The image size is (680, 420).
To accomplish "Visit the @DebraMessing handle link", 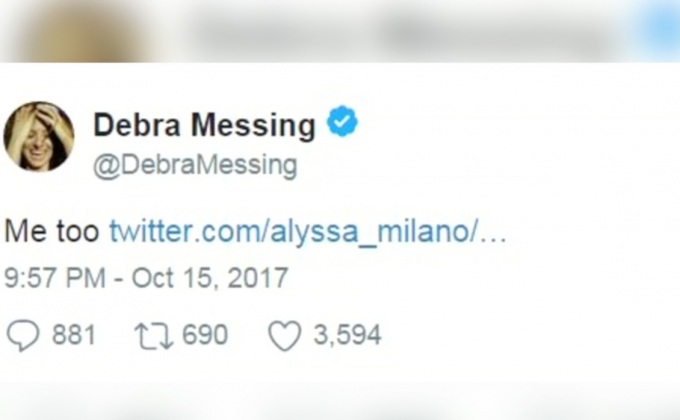I will (196, 166).
